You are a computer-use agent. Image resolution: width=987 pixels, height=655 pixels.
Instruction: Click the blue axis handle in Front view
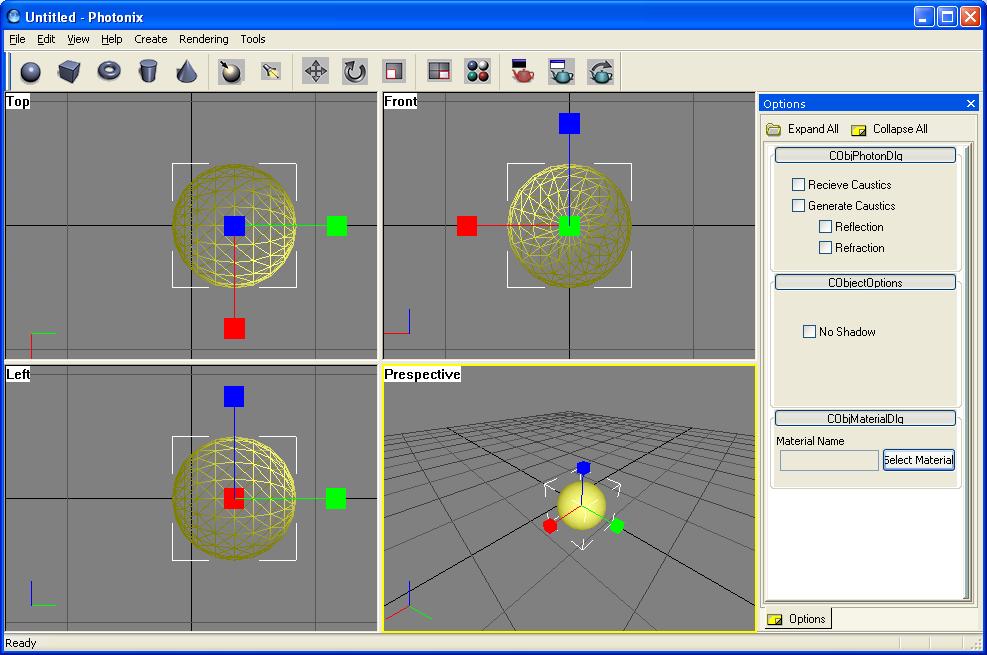(569, 123)
